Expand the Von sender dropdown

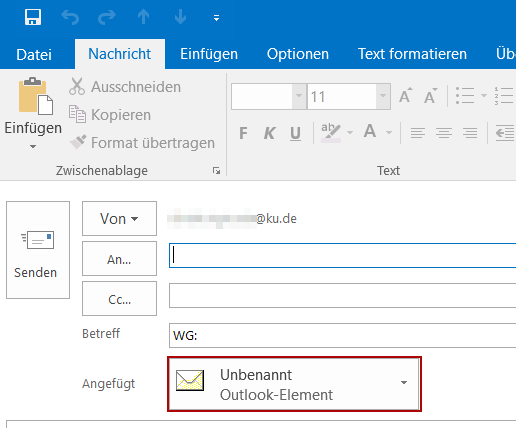click(x=119, y=219)
